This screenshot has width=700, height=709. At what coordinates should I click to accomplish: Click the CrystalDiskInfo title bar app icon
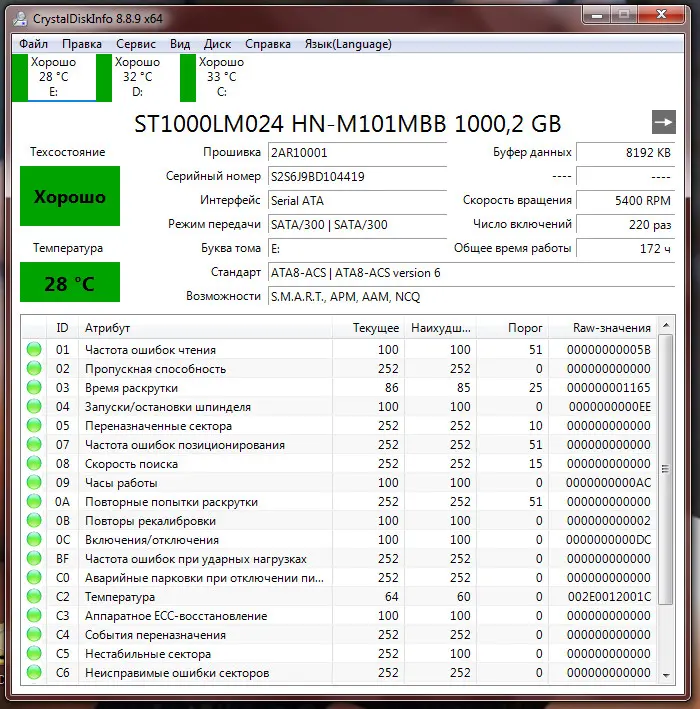coord(20,19)
